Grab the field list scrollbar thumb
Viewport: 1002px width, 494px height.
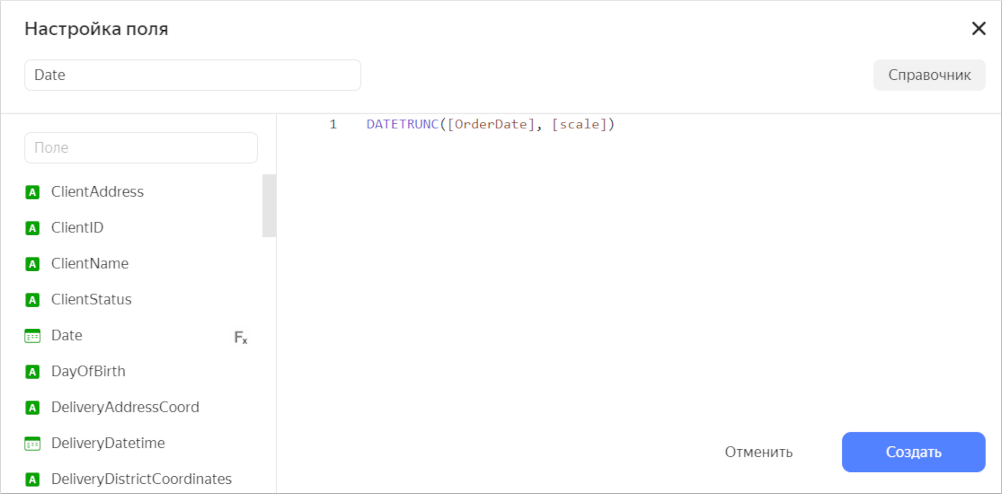click(269, 205)
